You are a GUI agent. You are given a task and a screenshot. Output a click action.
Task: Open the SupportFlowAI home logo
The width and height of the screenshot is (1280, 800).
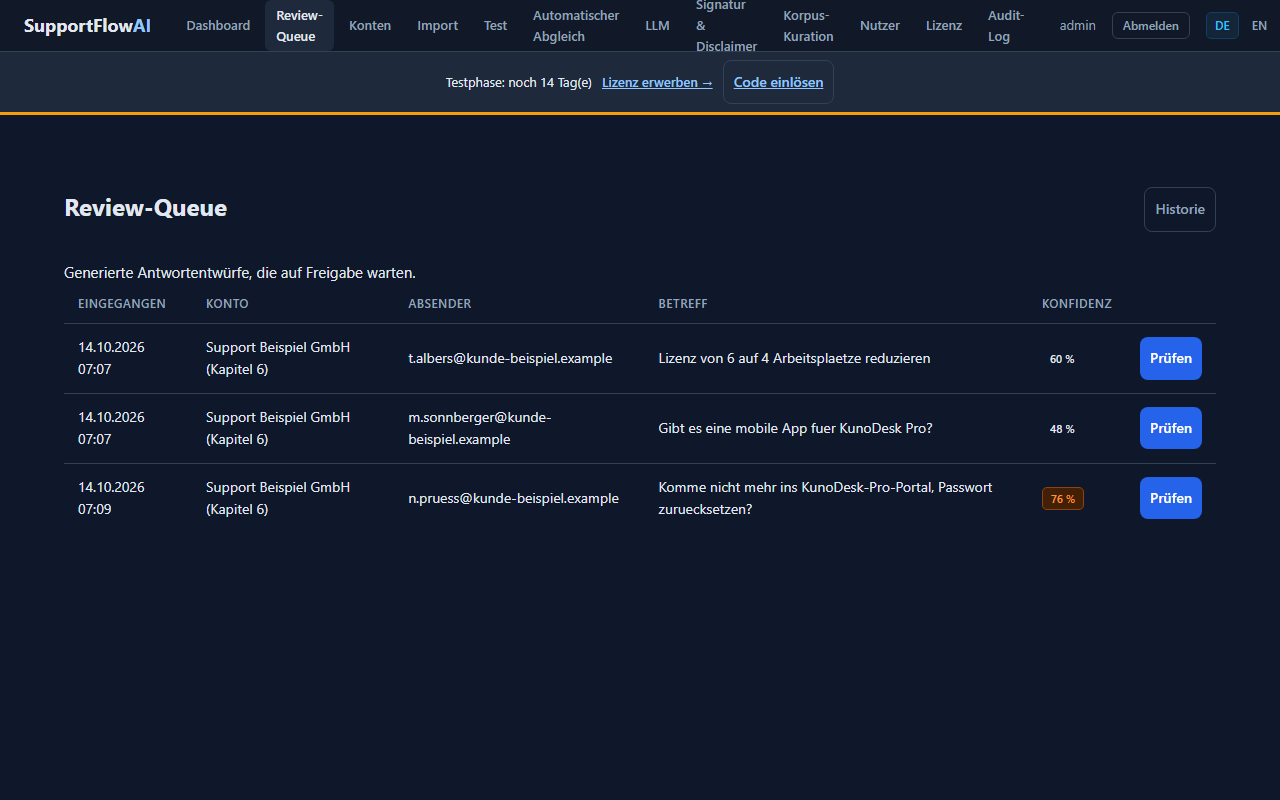click(x=87, y=26)
